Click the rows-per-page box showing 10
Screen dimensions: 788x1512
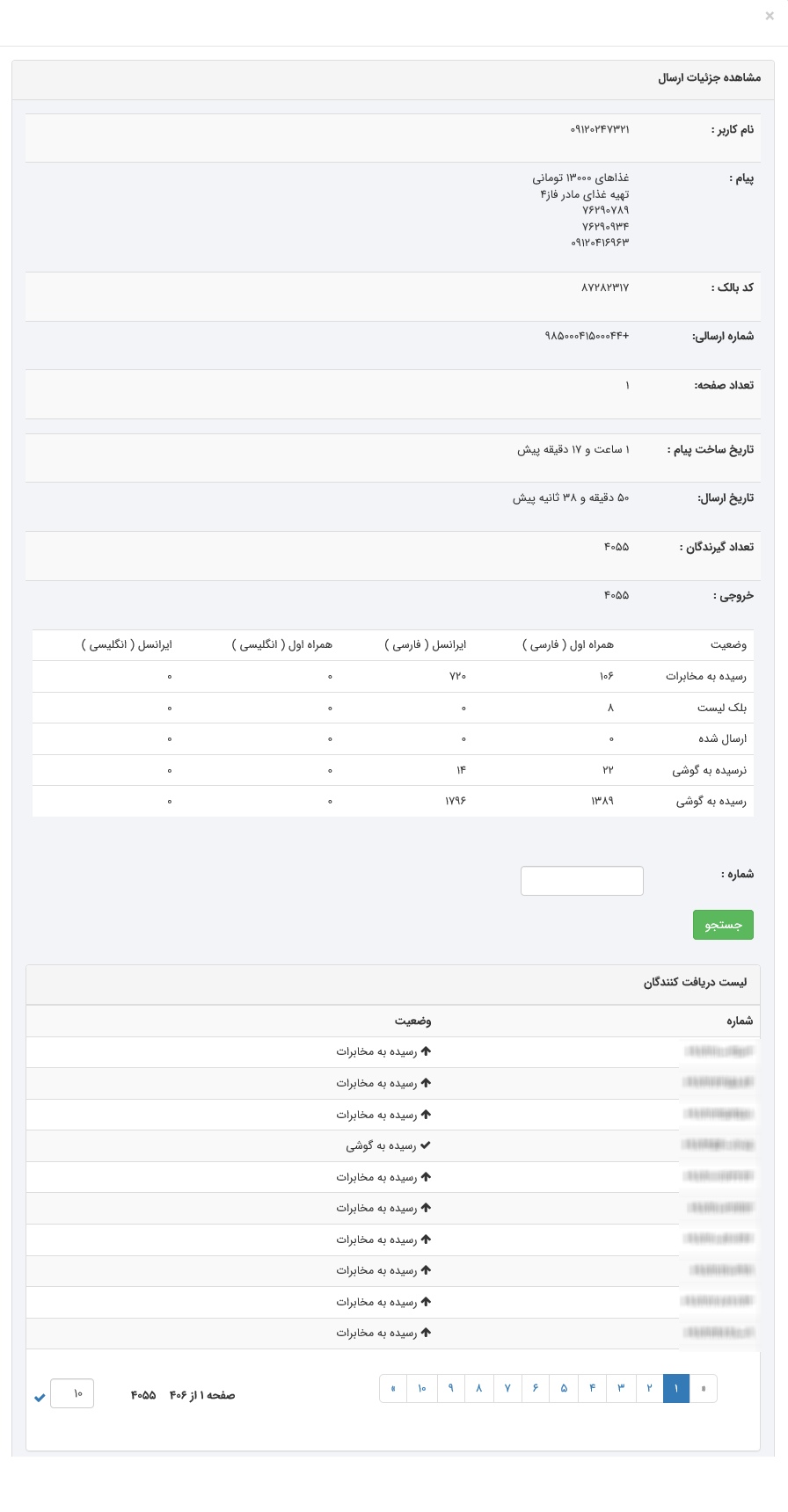coord(72,1393)
